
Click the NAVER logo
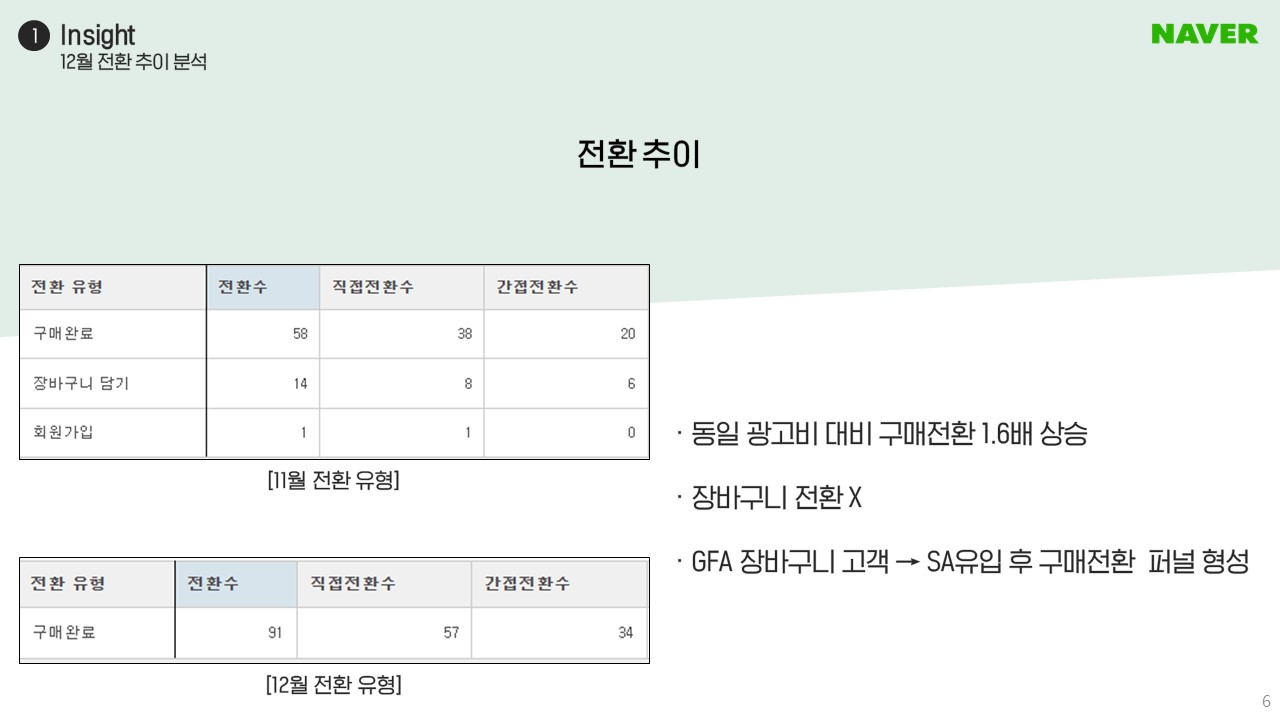[1204, 34]
